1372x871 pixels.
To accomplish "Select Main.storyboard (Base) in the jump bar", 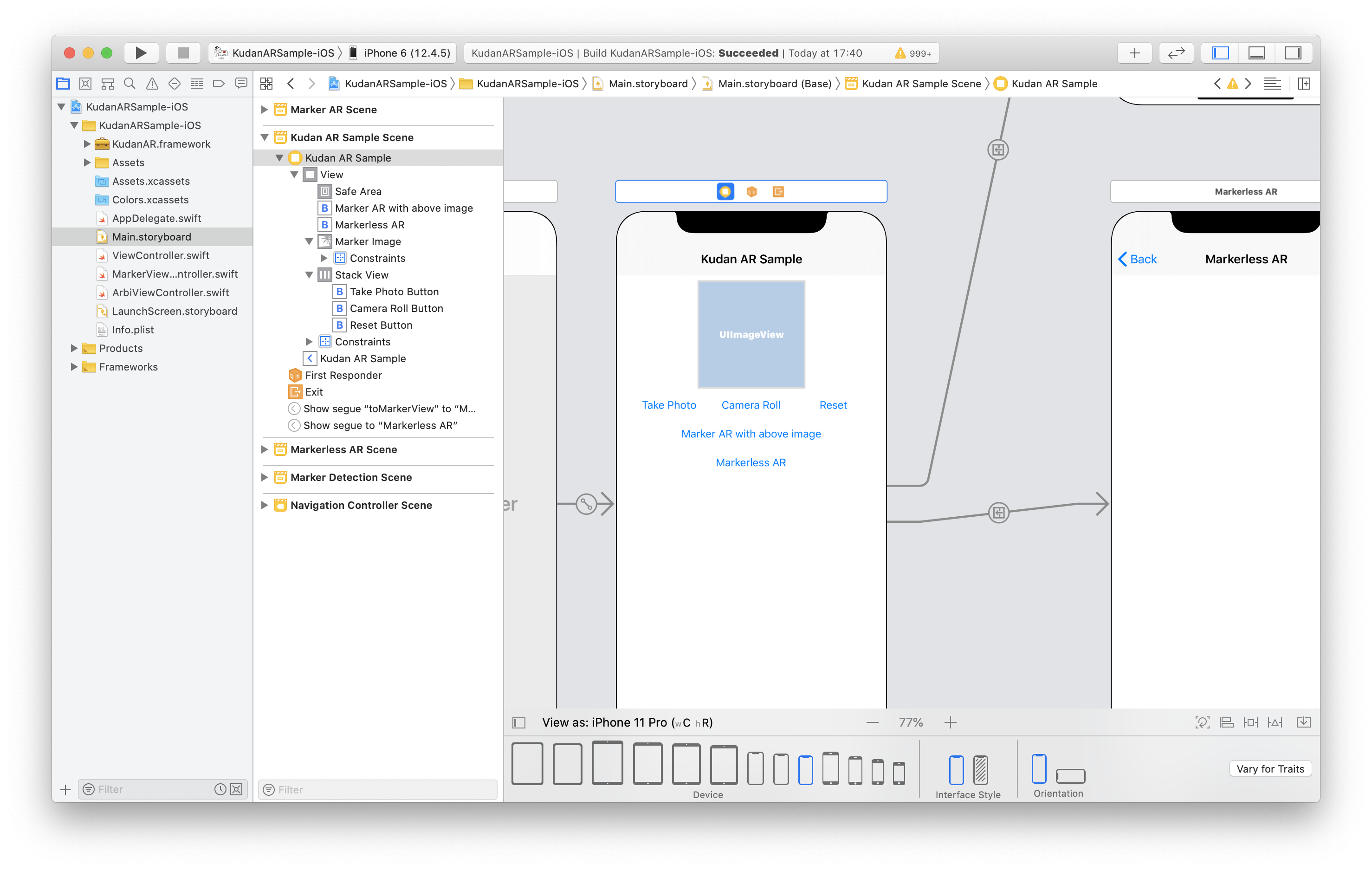I will (x=767, y=84).
